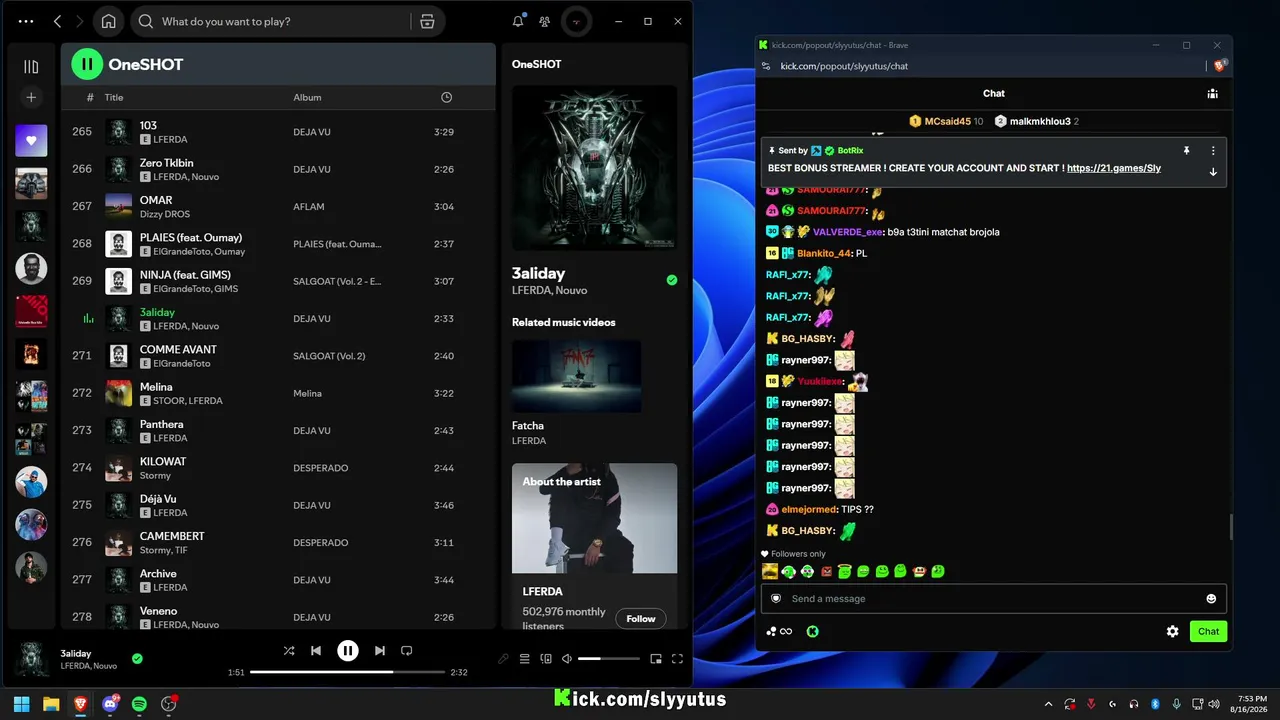The width and height of the screenshot is (1280, 720).
Task: Toggle shuffle in Spotify player
Action: (289, 651)
